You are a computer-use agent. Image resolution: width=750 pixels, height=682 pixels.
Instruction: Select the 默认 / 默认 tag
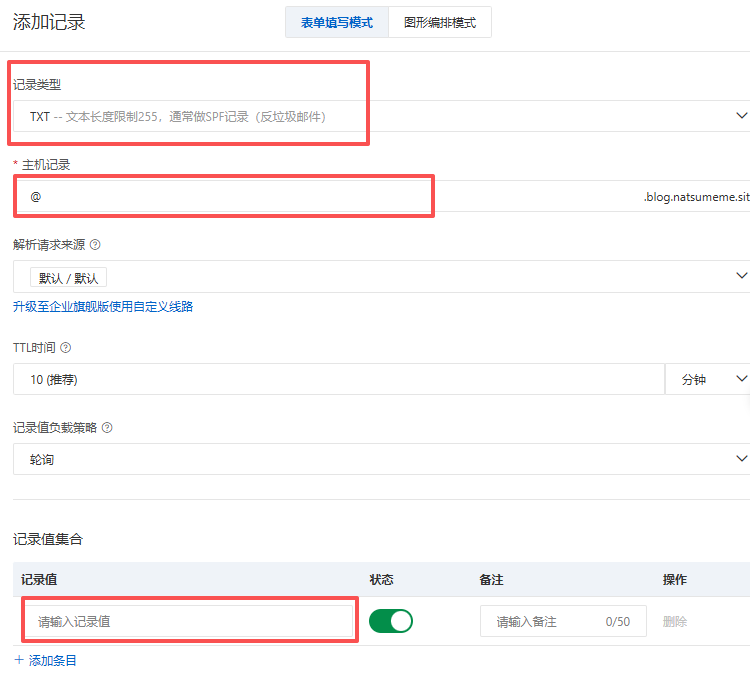tap(69, 278)
